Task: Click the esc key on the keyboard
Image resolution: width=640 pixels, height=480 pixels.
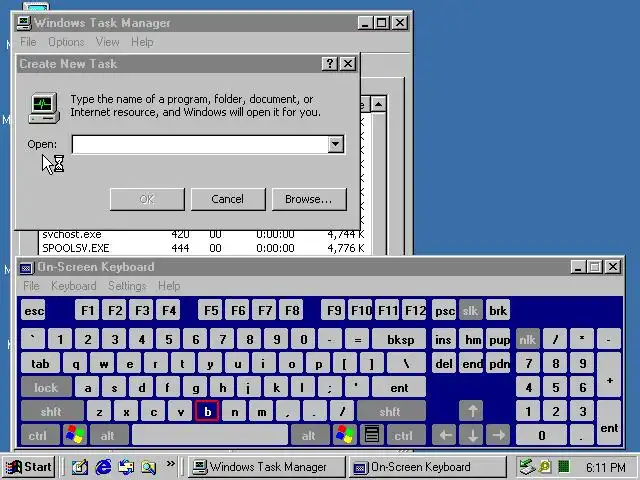Action: [x=34, y=311]
